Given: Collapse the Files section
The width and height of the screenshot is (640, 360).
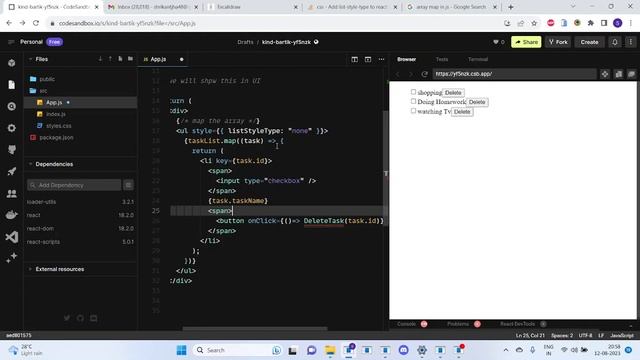Looking at the screenshot, I should (x=30, y=59).
